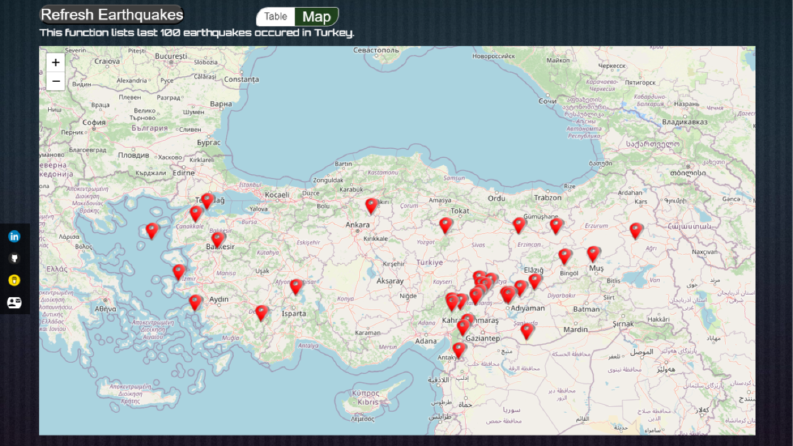The height and width of the screenshot is (446, 793).
Task: Select marker northwest of Ağrı
Action: coord(636,230)
